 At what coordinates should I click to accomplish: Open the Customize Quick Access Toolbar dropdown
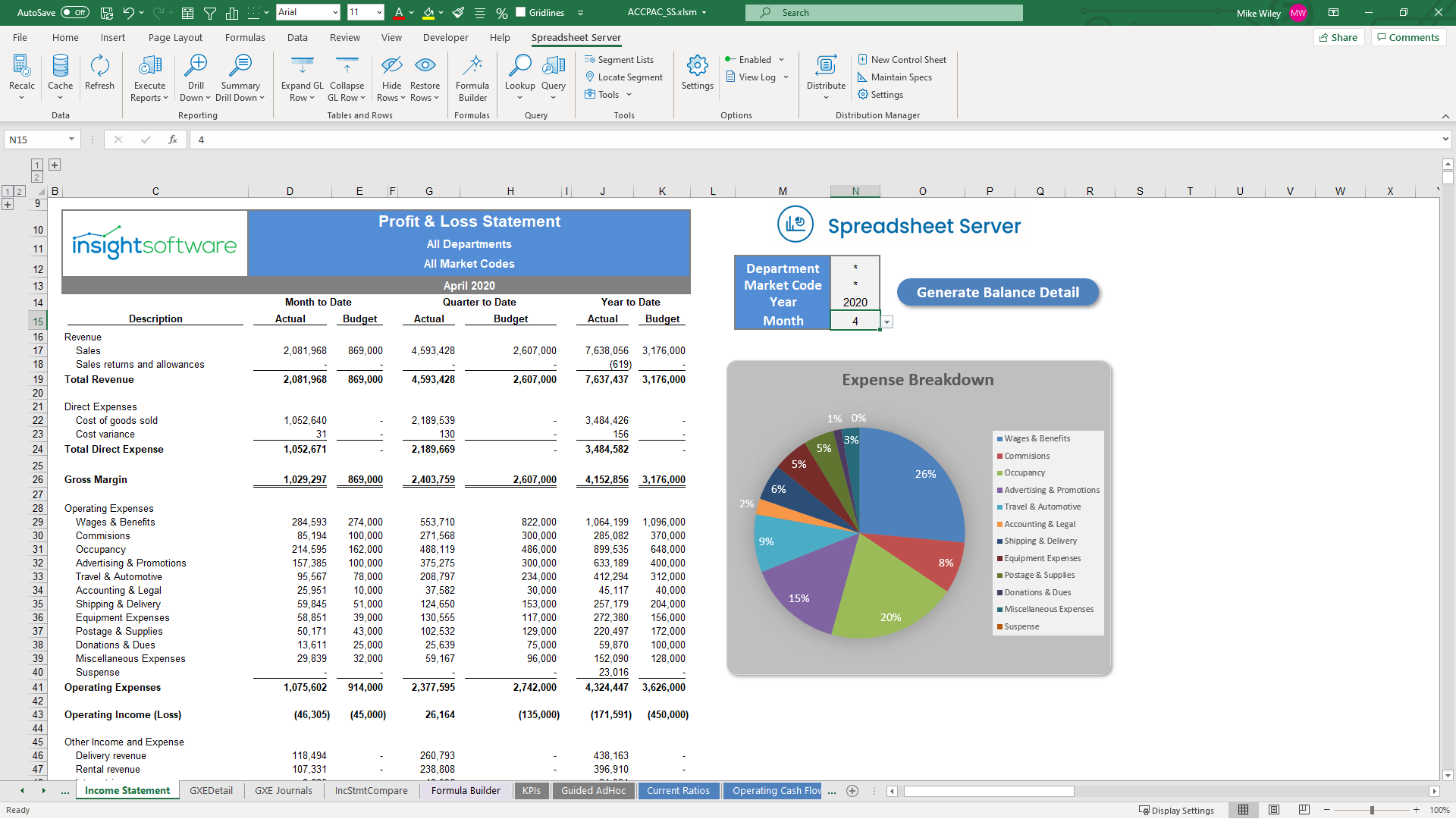pos(580,13)
